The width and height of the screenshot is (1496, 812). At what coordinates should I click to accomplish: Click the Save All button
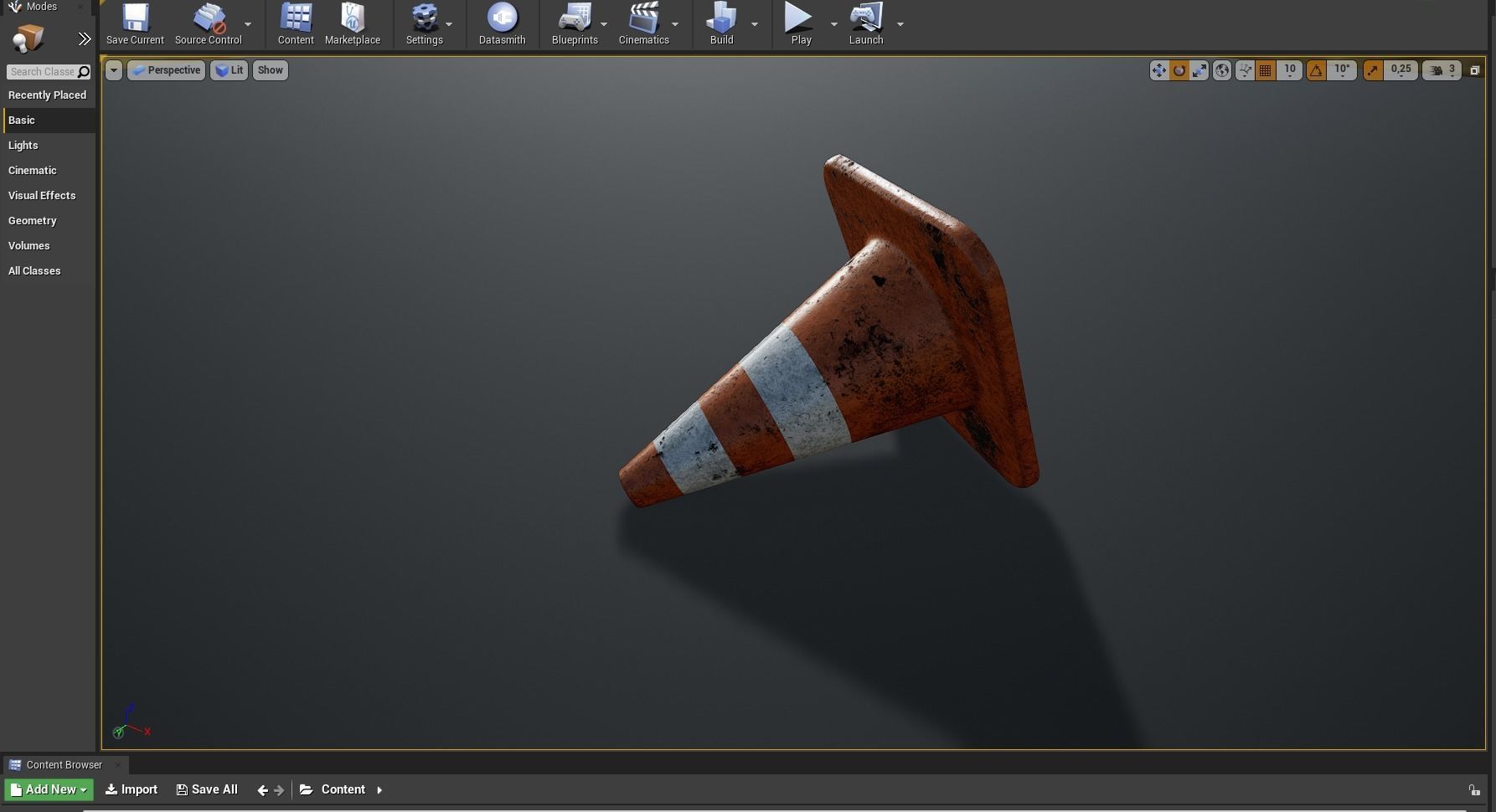point(207,790)
